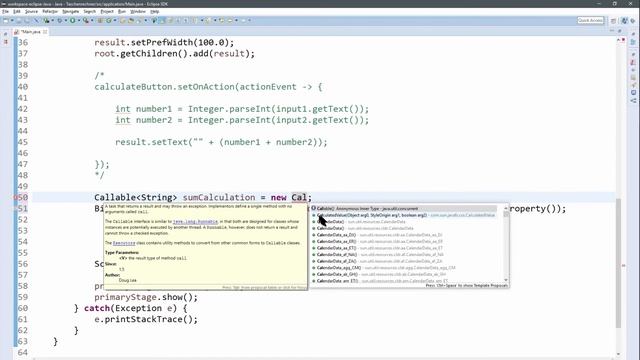Click the New Java Package icon
This screenshot has width=640, height=360.
[100, 20]
